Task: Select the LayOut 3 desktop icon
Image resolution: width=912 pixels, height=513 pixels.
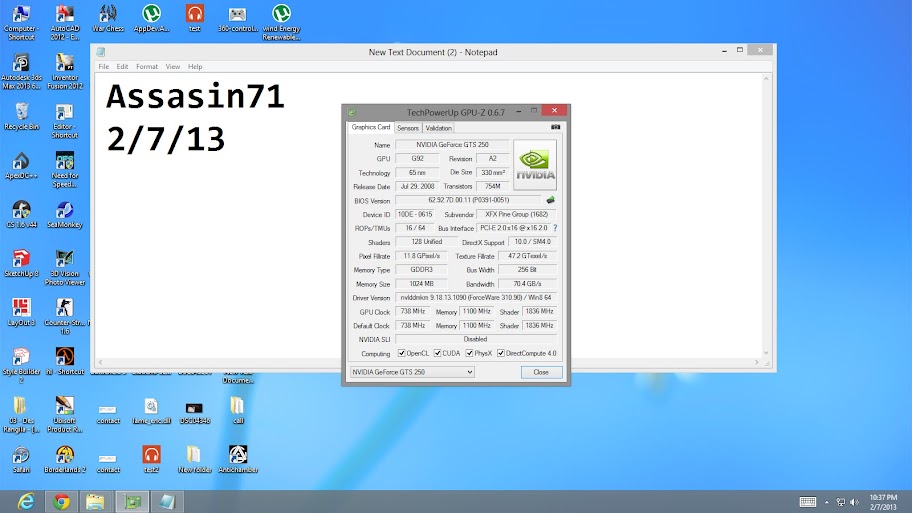Action: click(x=22, y=312)
